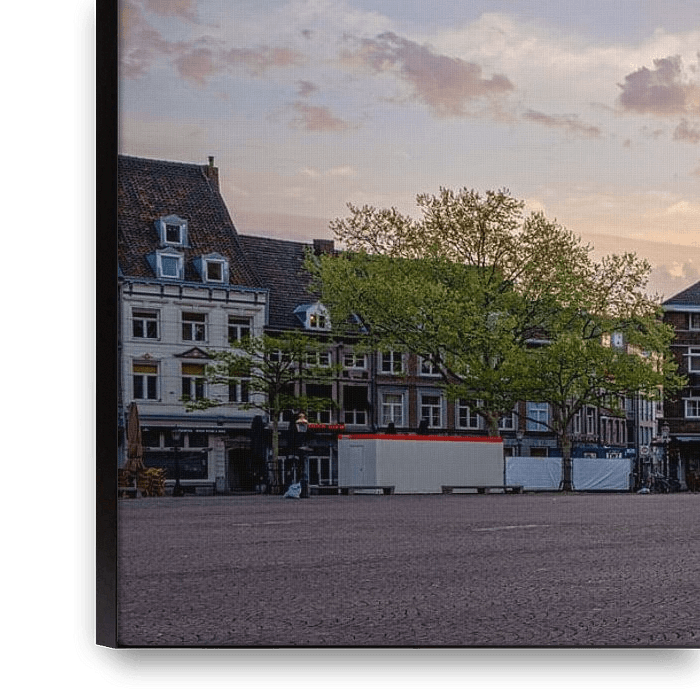Viewport: 700px width, 700px height.
Task: Click the purple cloud in the upper right
Action: pyautogui.click(x=657, y=88)
